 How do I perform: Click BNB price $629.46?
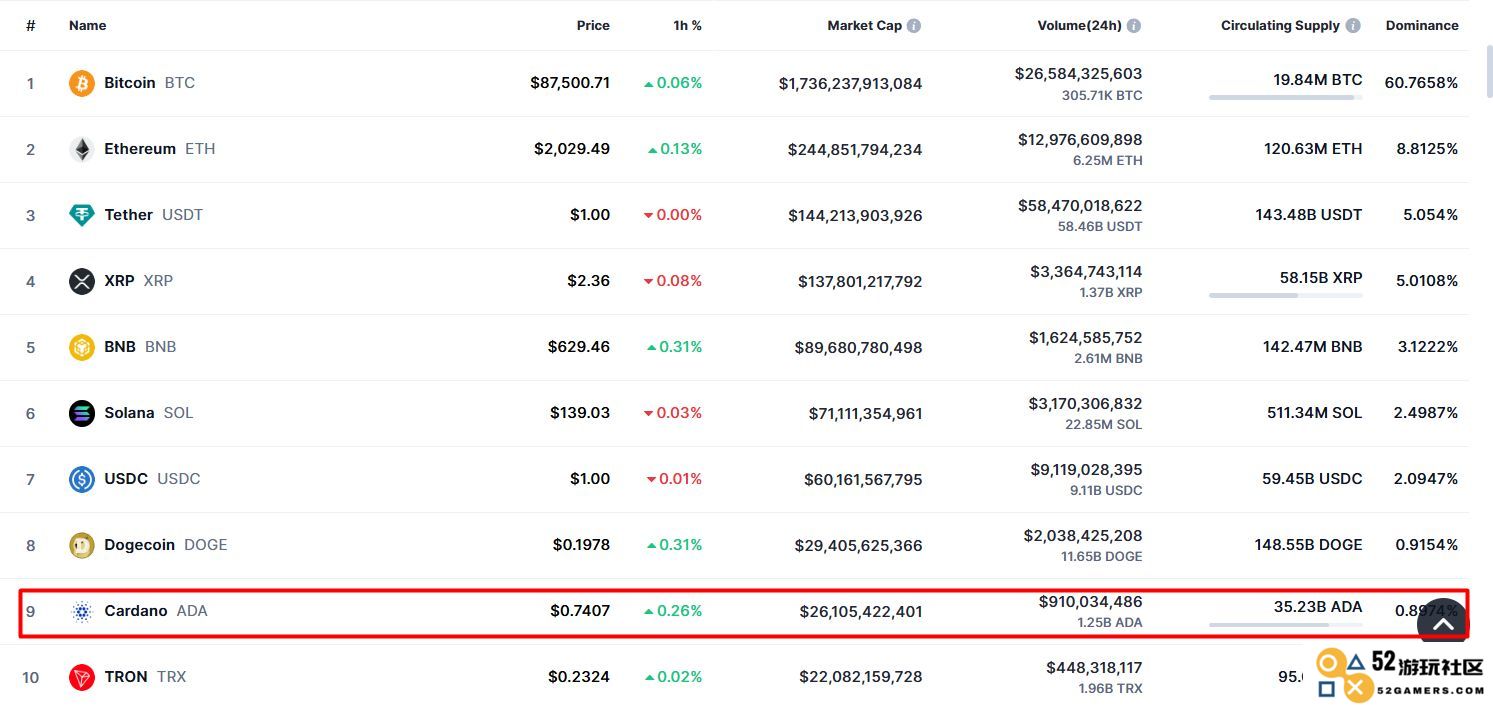coord(579,347)
